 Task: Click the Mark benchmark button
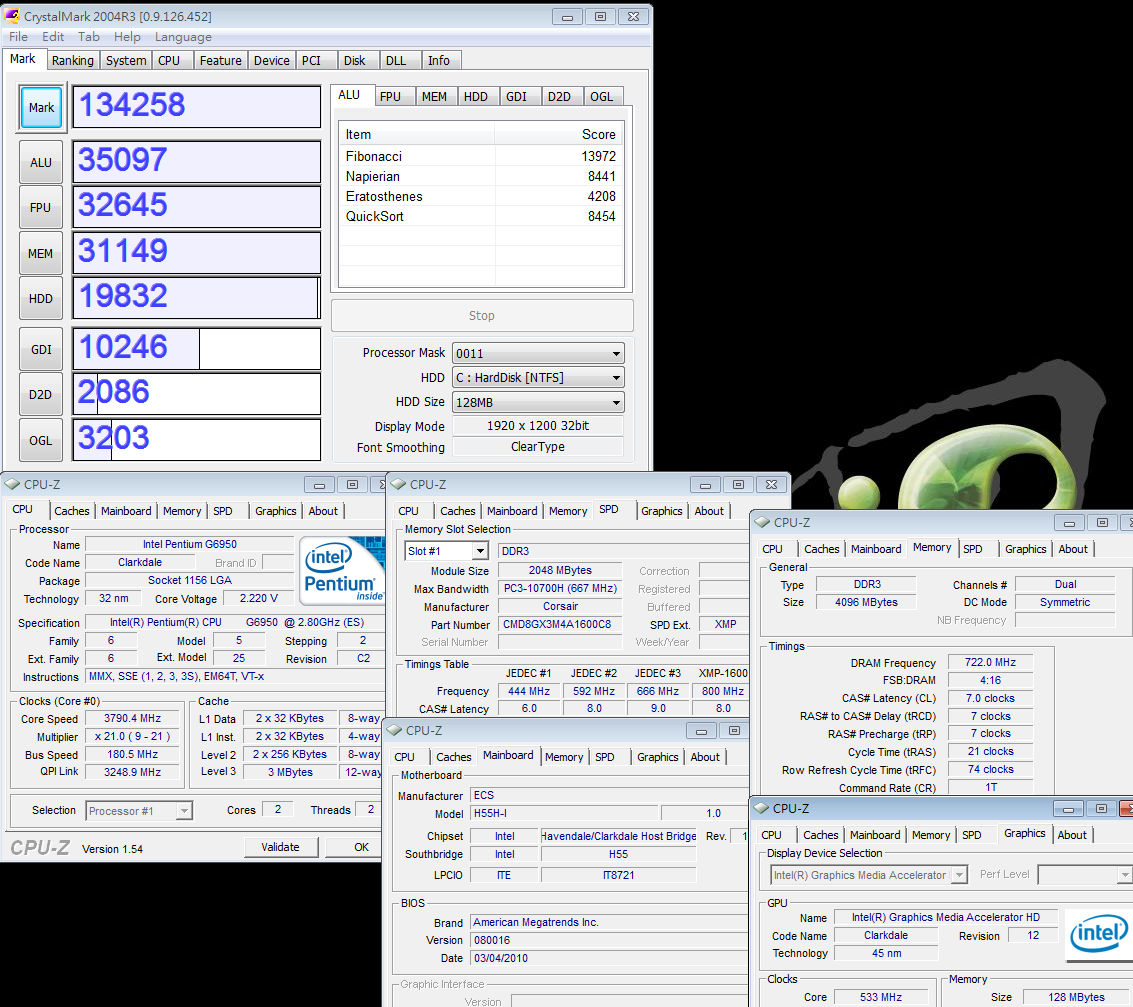coord(41,108)
